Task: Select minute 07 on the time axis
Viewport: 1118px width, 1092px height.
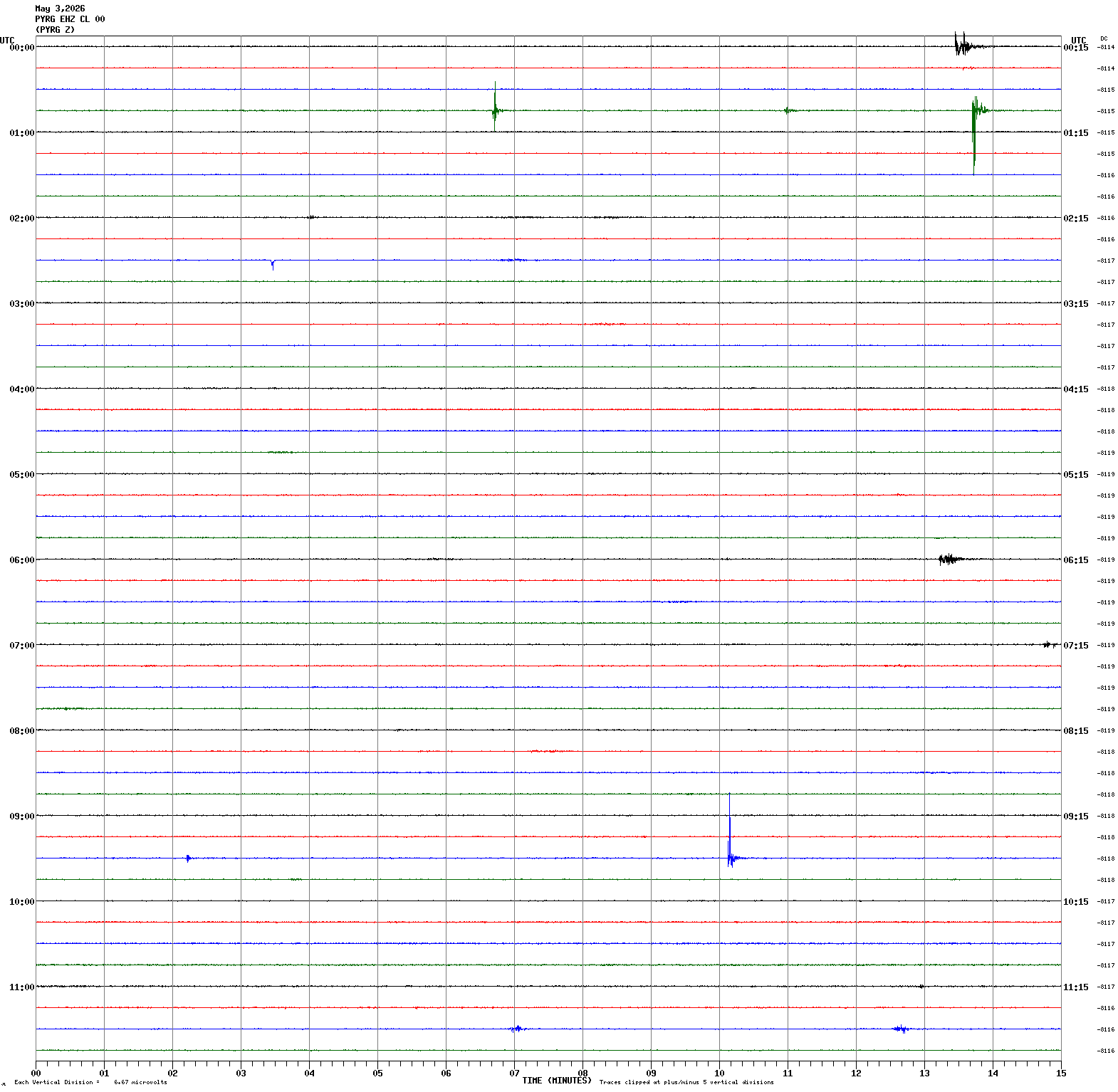Action: click(x=514, y=1073)
